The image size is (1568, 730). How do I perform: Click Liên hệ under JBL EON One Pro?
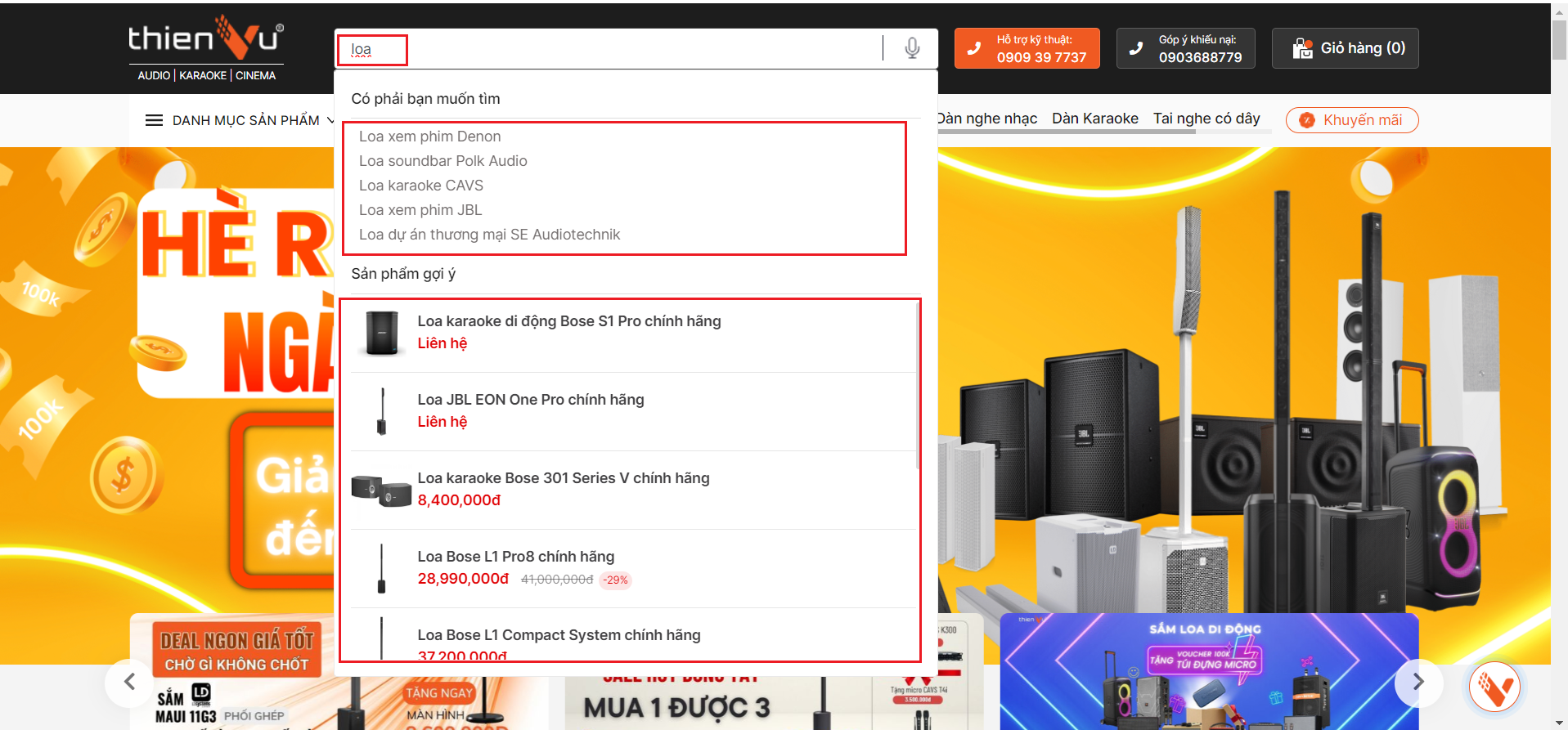click(443, 422)
